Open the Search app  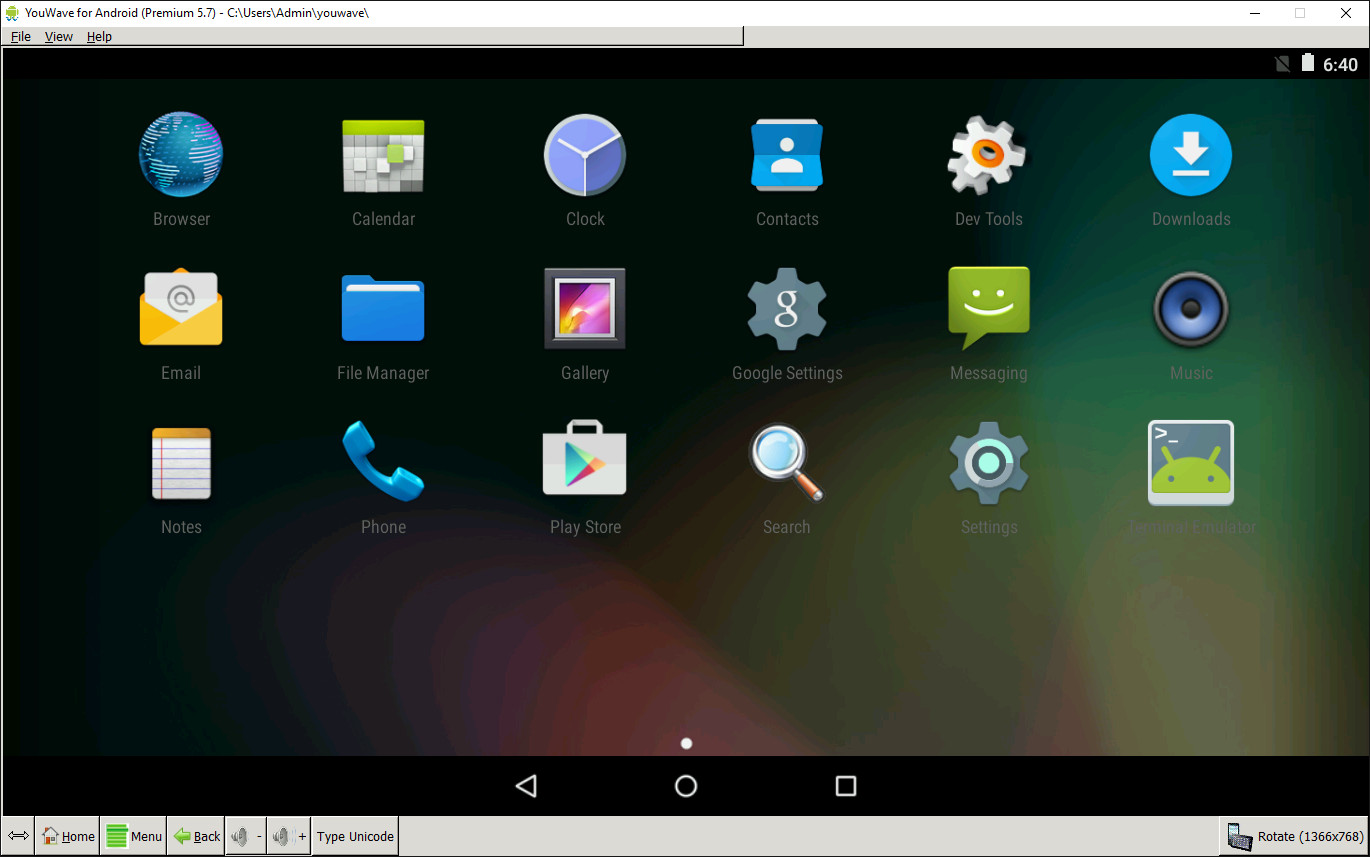point(787,462)
